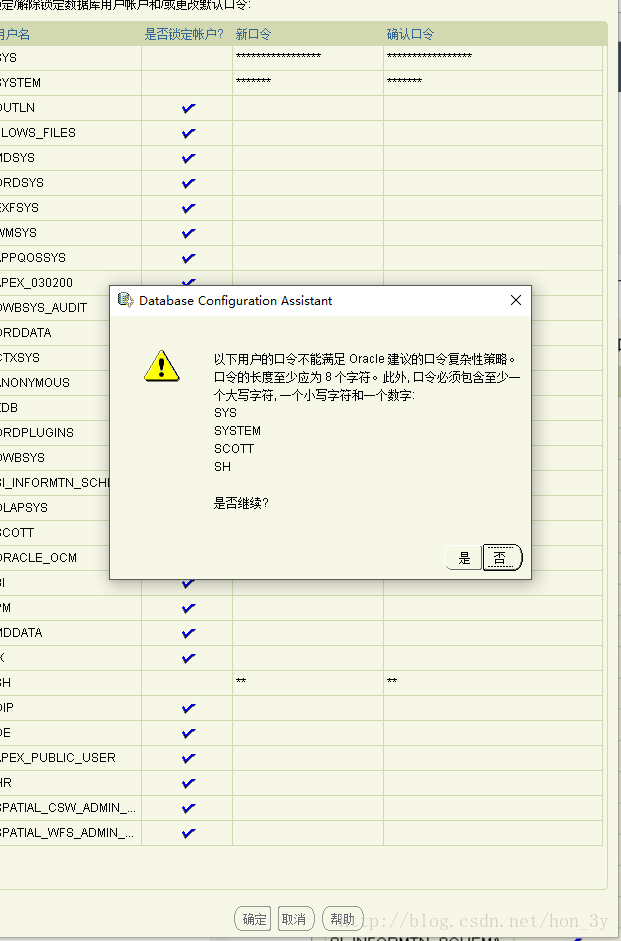Click the 否 (No) button in dialog
621x941 pixels.
[x=502, y=558]
